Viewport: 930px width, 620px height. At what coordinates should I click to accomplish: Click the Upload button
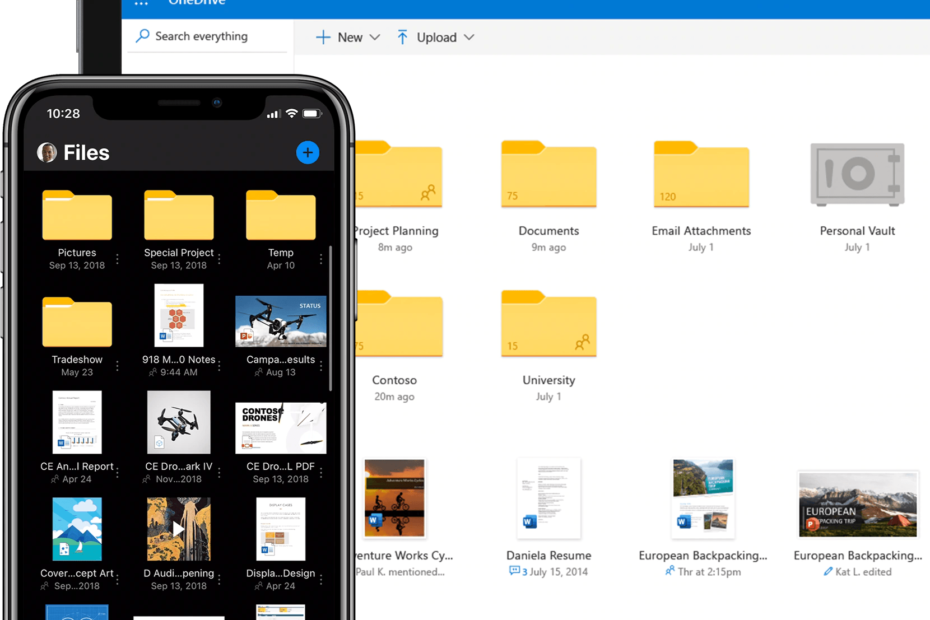(x=427, y=37)
